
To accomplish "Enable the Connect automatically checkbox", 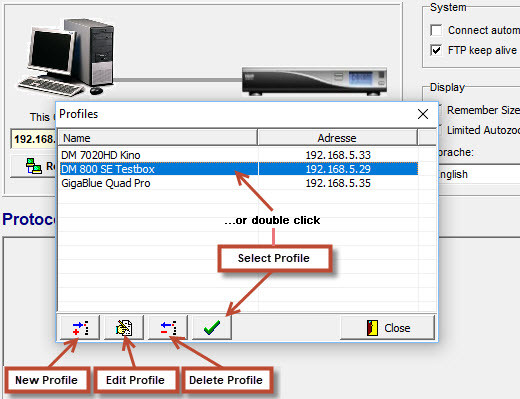I will pyautogui.click(x=436, y=30).
